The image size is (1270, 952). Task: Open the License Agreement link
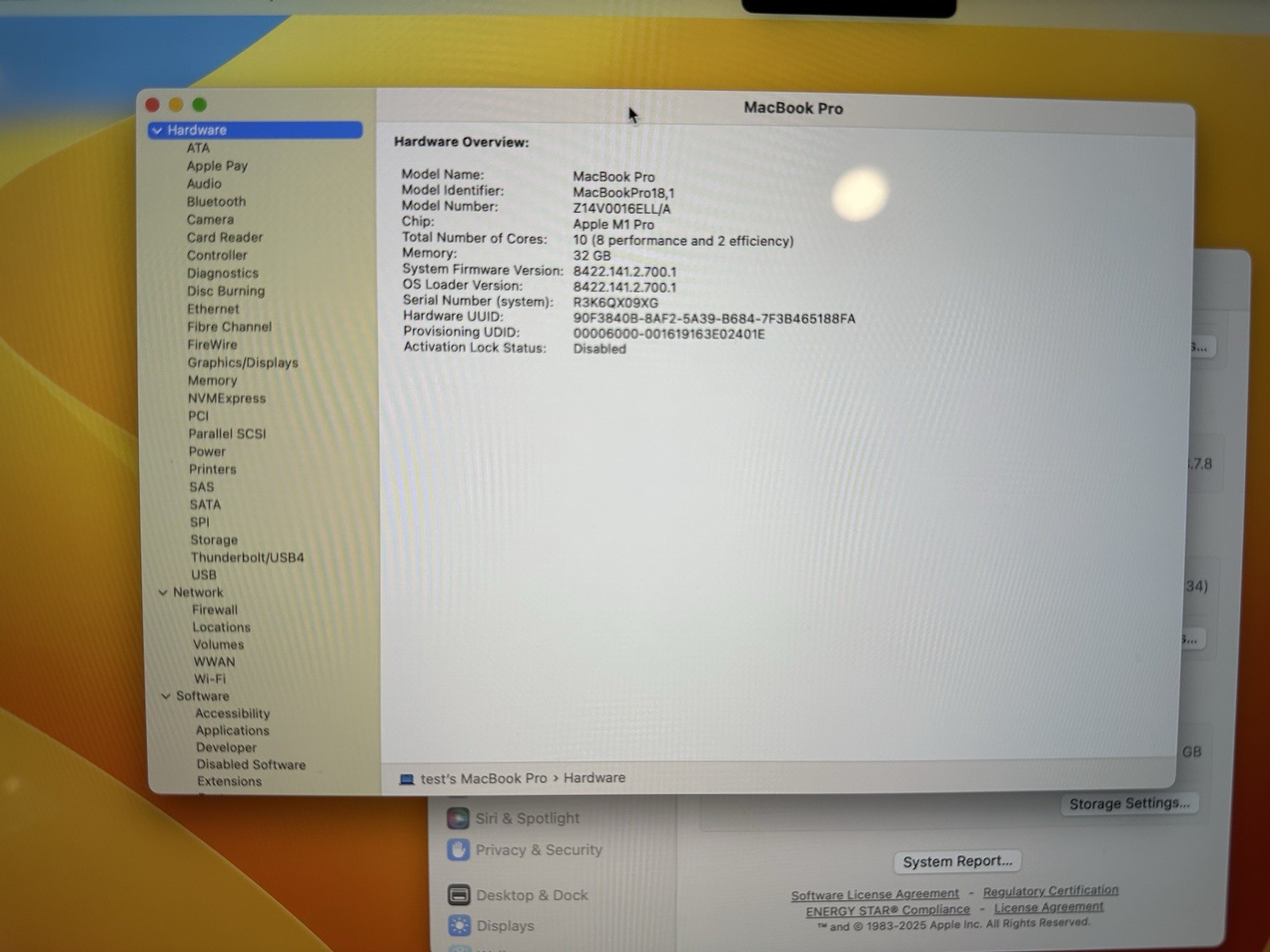[x=1049, y=908]
